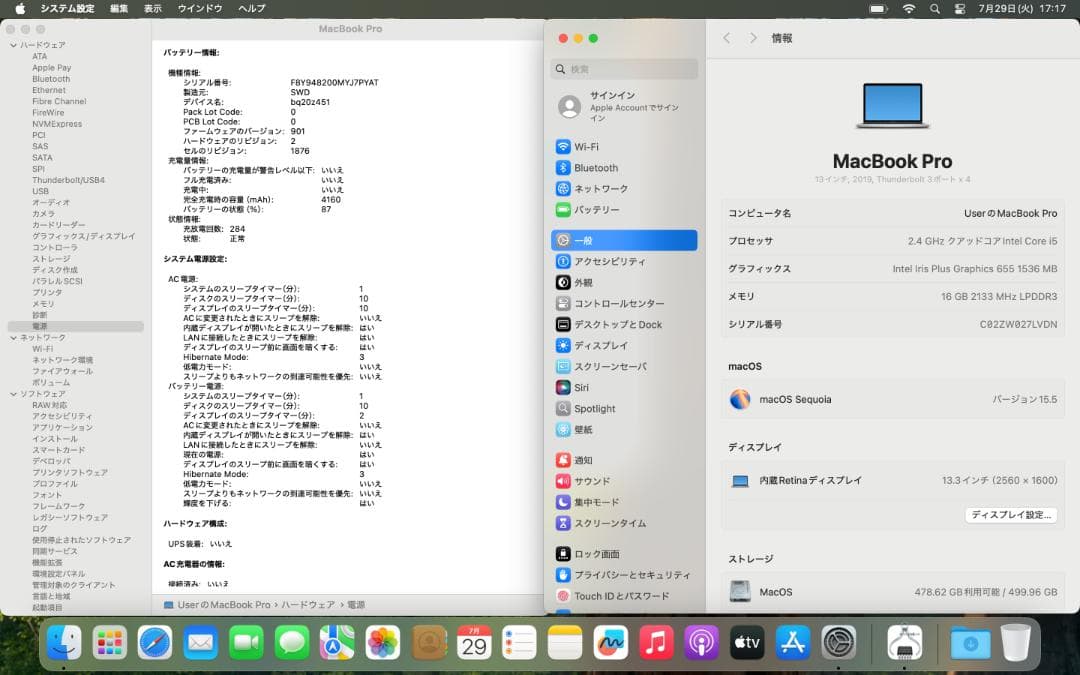Click 内蔵Retinaディスプレイ row

893,480
